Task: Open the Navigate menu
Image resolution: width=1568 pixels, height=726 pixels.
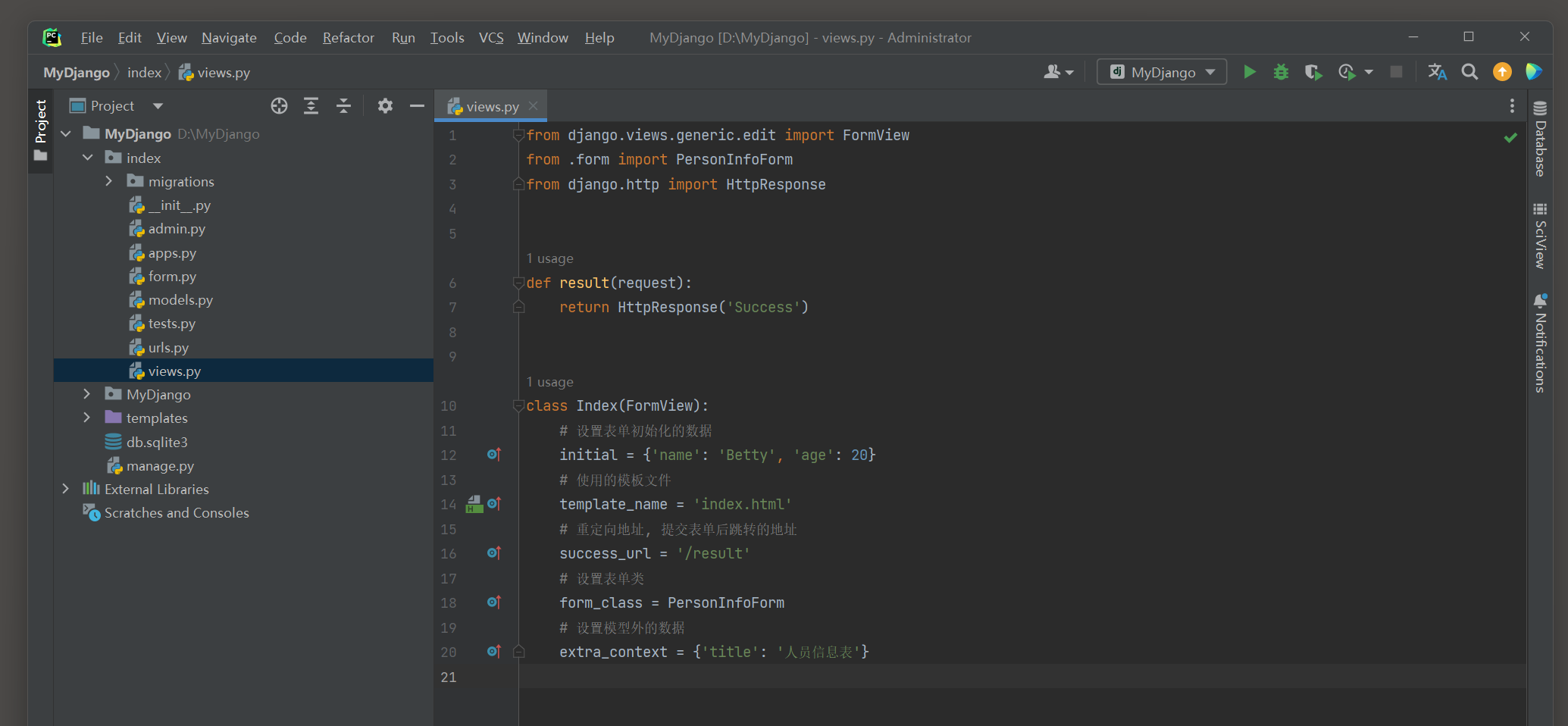Action: (229, 38)
